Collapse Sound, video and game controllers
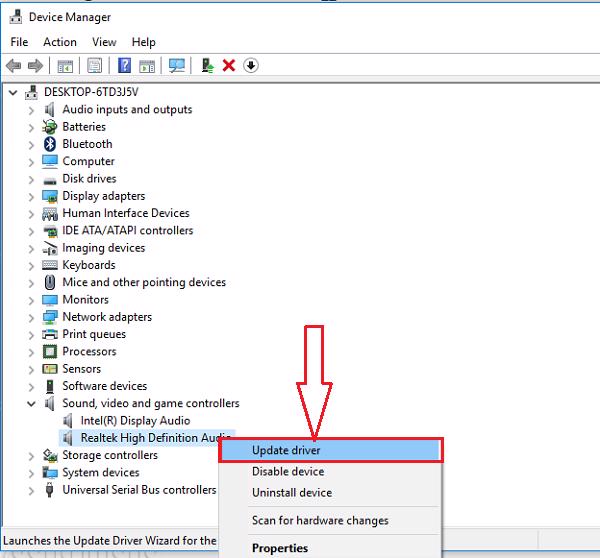 [31, 403]
